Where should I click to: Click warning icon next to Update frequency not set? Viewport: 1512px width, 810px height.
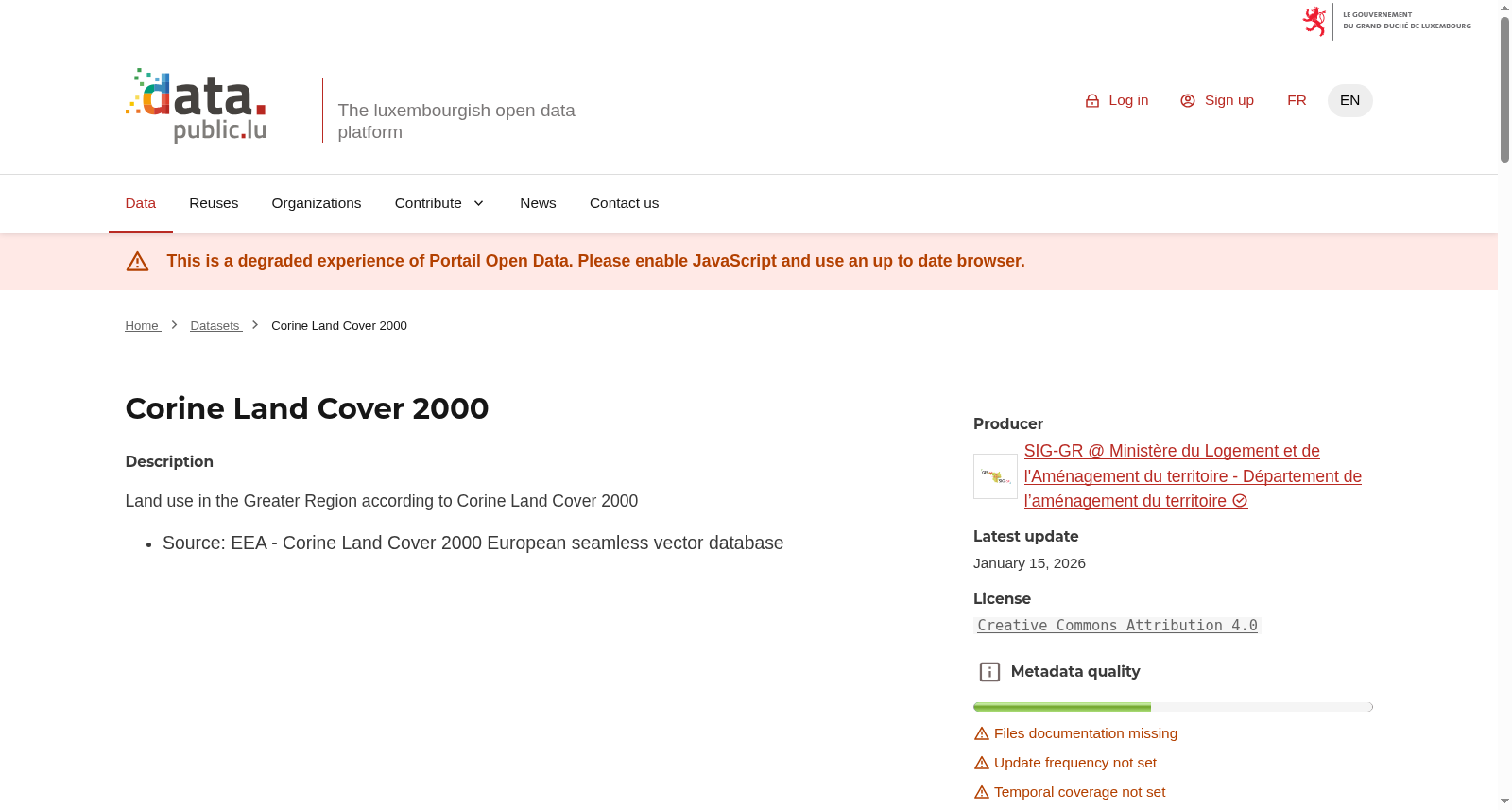[982, 764]
